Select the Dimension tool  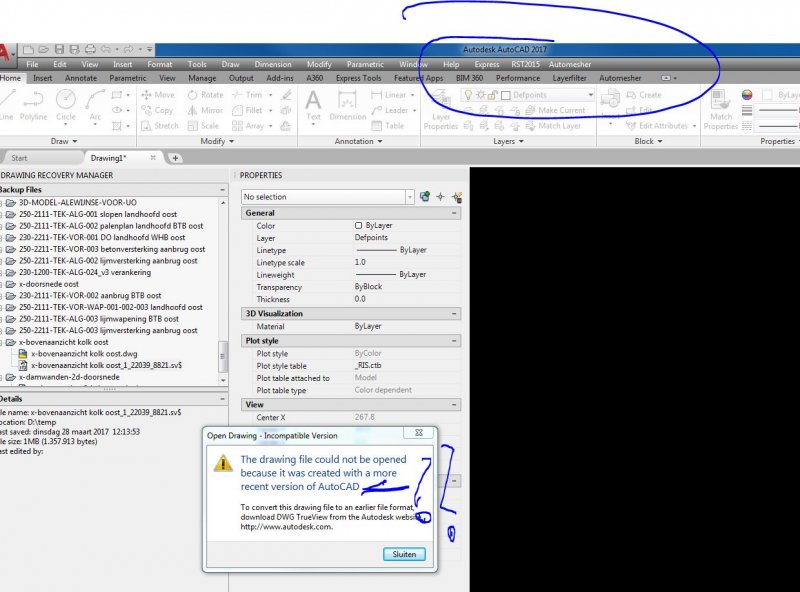click(x=347, y=106)
